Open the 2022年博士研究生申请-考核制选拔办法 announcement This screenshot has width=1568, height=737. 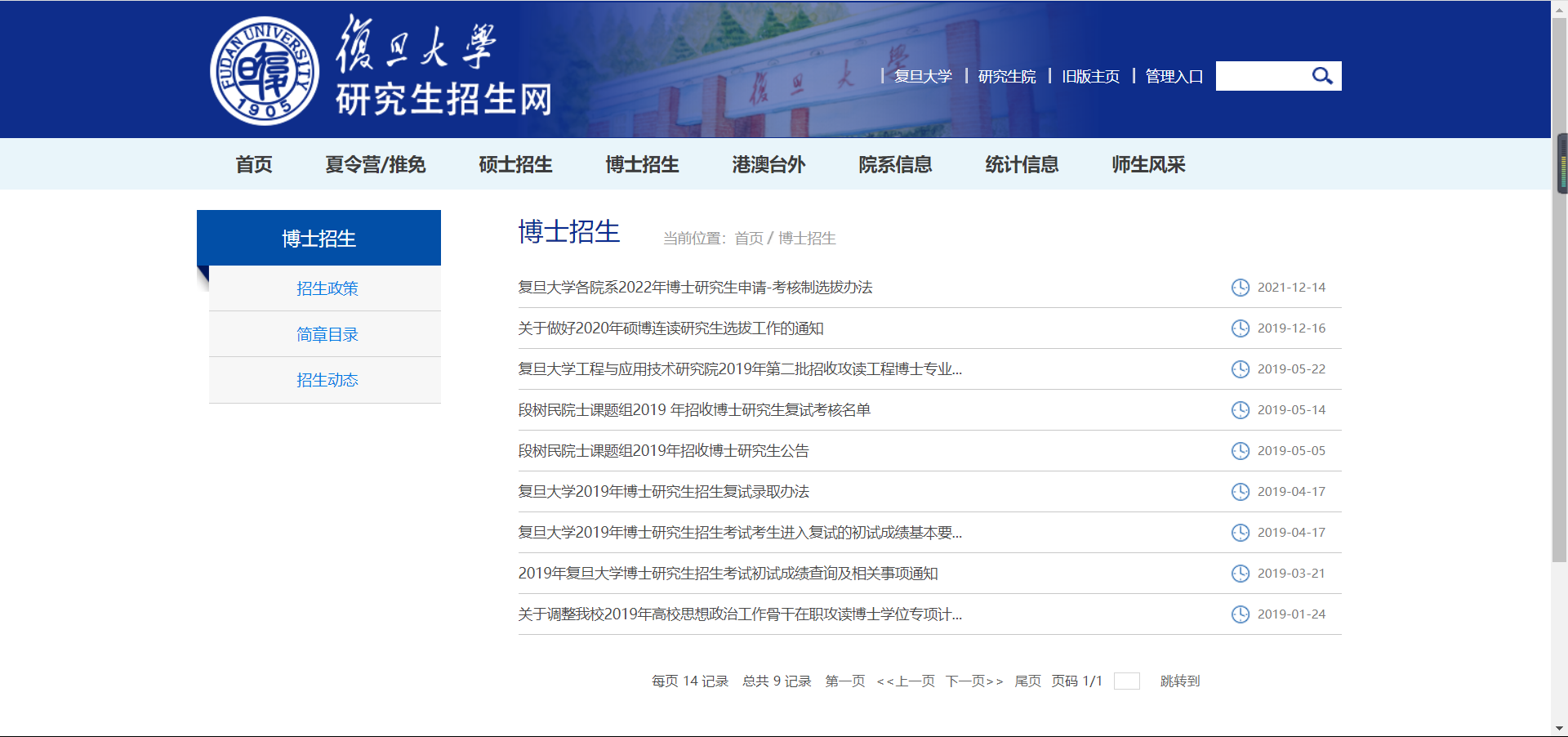tap(696, 288)
